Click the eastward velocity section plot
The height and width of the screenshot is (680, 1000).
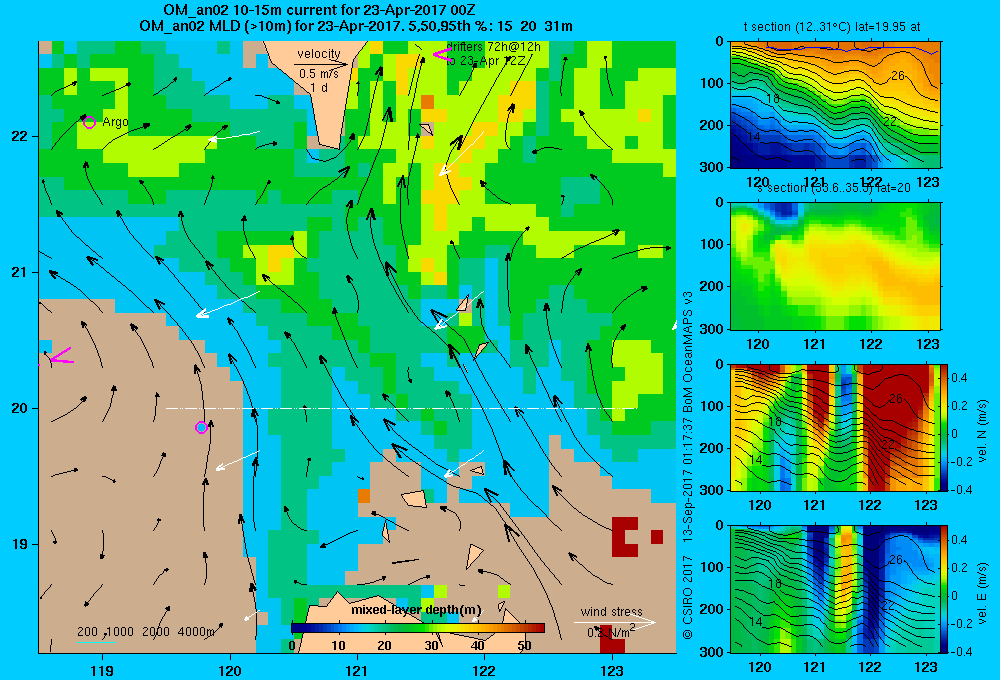pos(835,589)
